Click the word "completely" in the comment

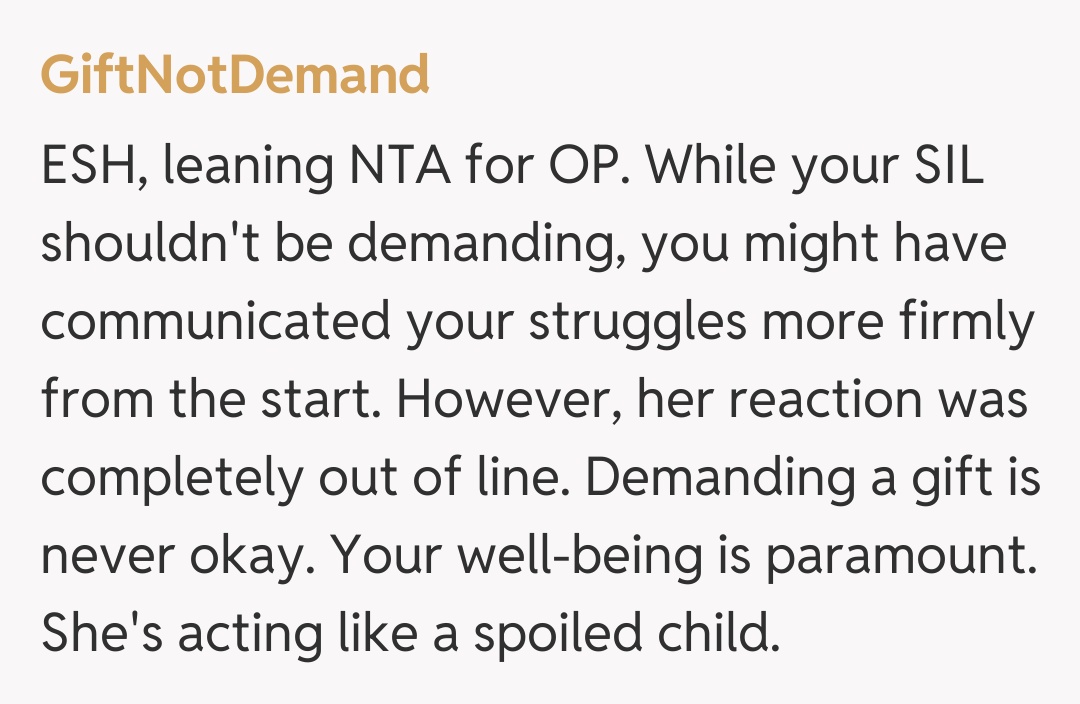point(171,479)
